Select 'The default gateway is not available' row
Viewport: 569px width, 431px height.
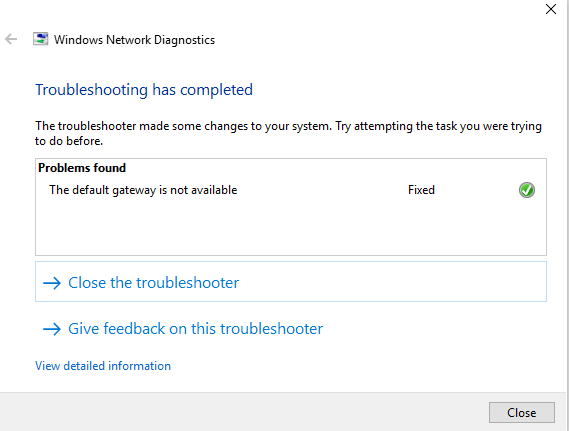291,190
